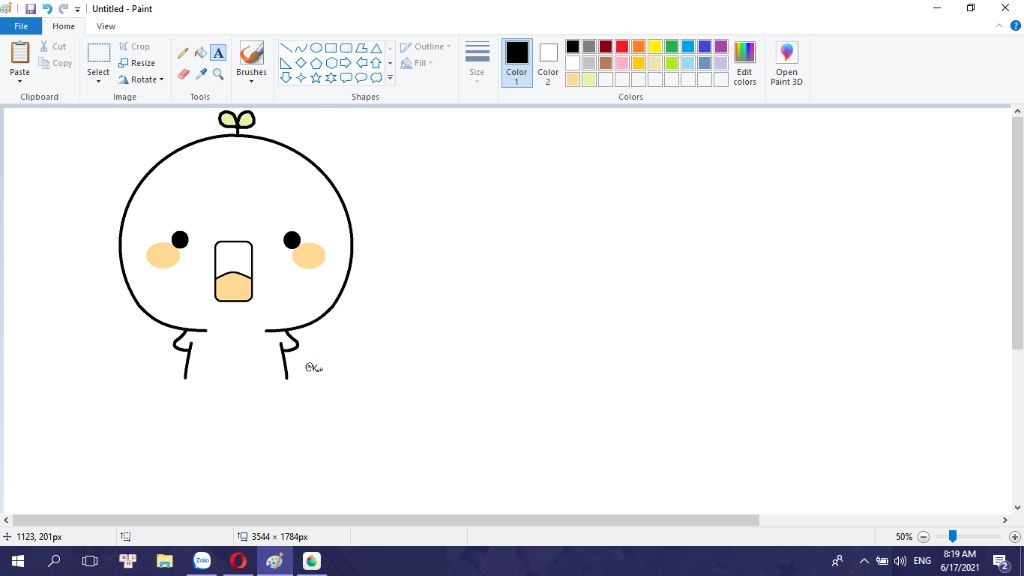This screenshot has width=1024, height=576.
Task: Activate Color 2 background selector
Action: click(x=548, y=63)
